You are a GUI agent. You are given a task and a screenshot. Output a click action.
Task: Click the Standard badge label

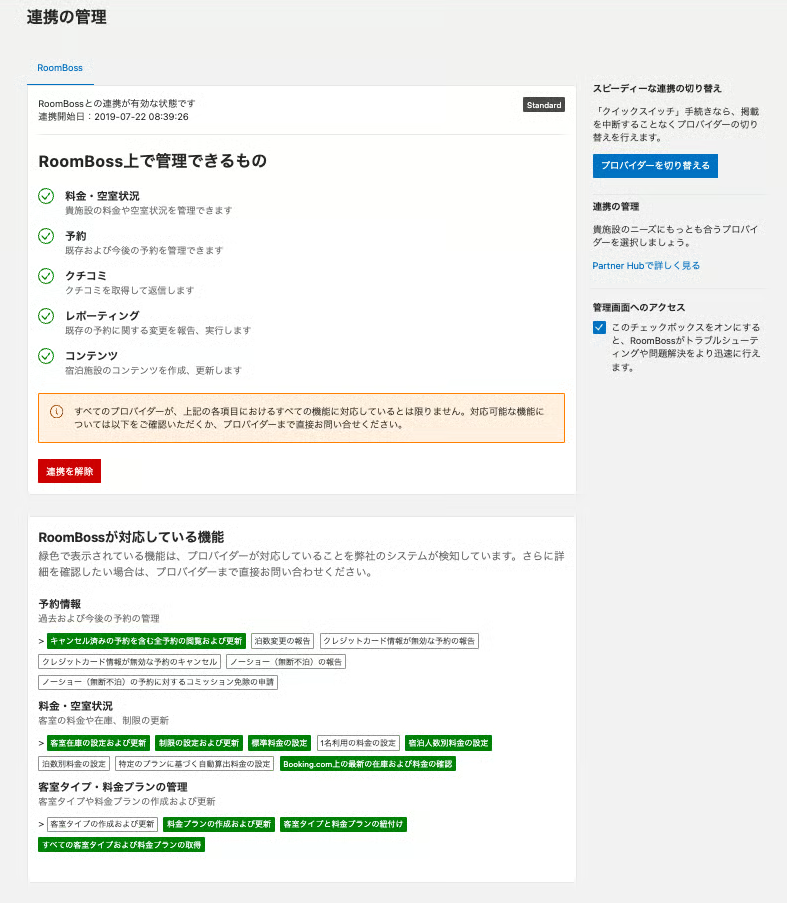544,105
